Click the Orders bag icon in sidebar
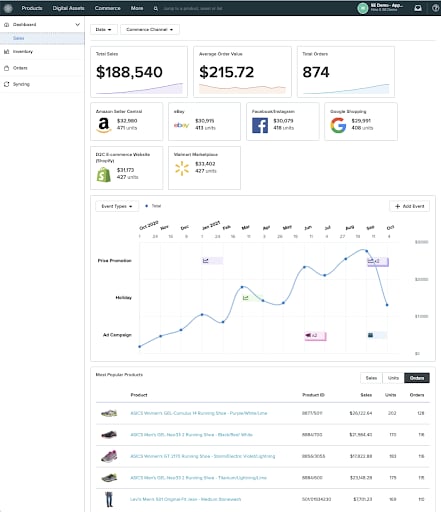The width and height of the screenshot is (441, 512). pos(6,68)
